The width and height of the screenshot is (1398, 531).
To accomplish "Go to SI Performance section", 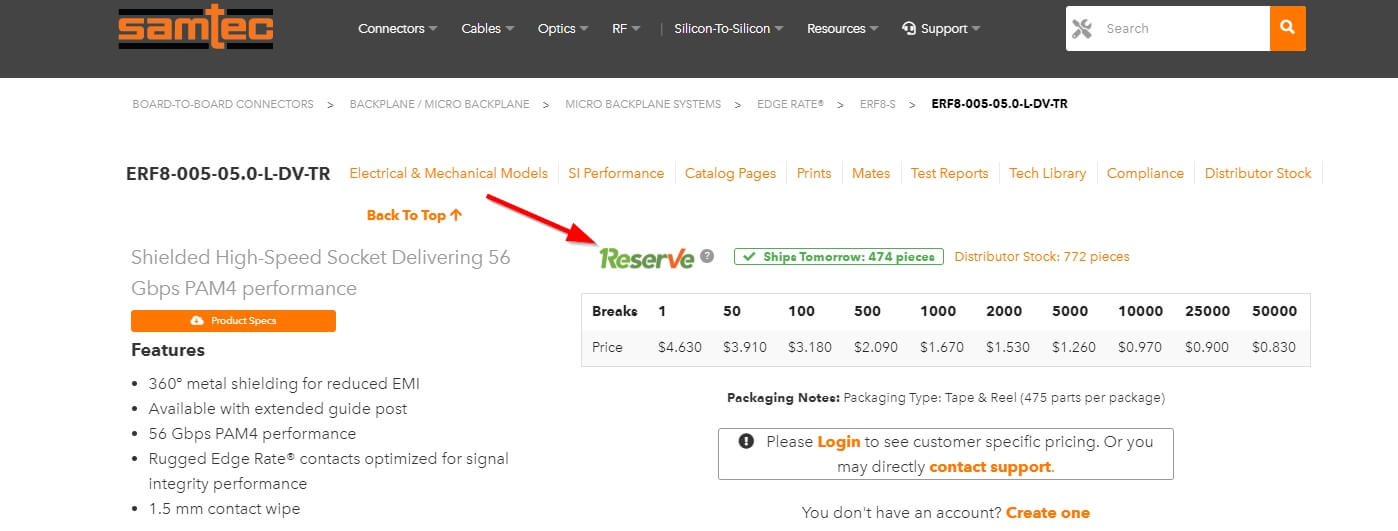I will coord(616,173).
